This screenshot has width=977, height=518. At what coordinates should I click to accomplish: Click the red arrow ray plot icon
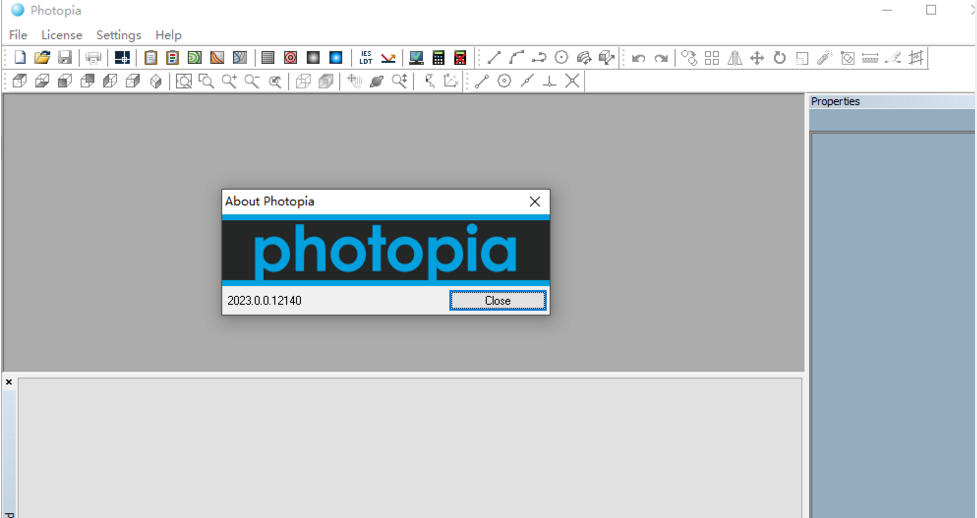[388, 58]
